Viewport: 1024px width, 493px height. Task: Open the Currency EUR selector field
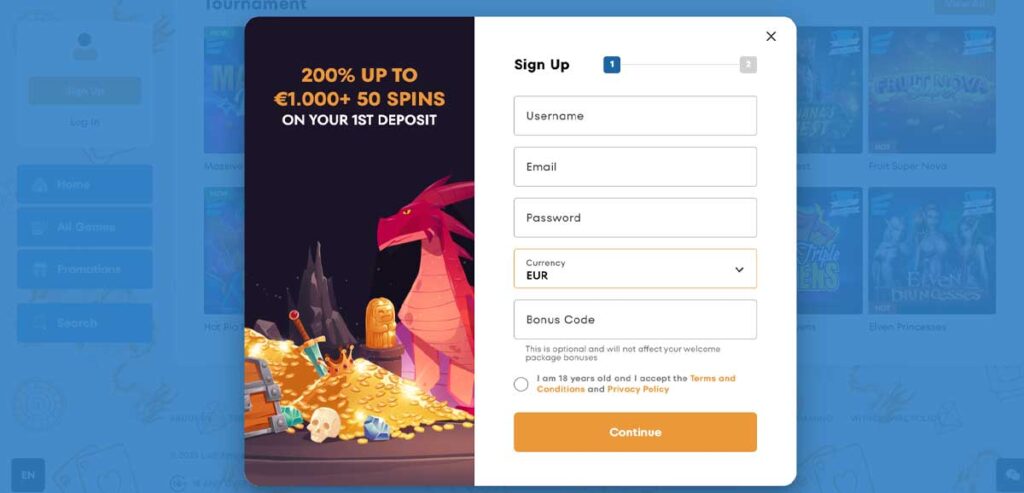click(x=635, y=268)
